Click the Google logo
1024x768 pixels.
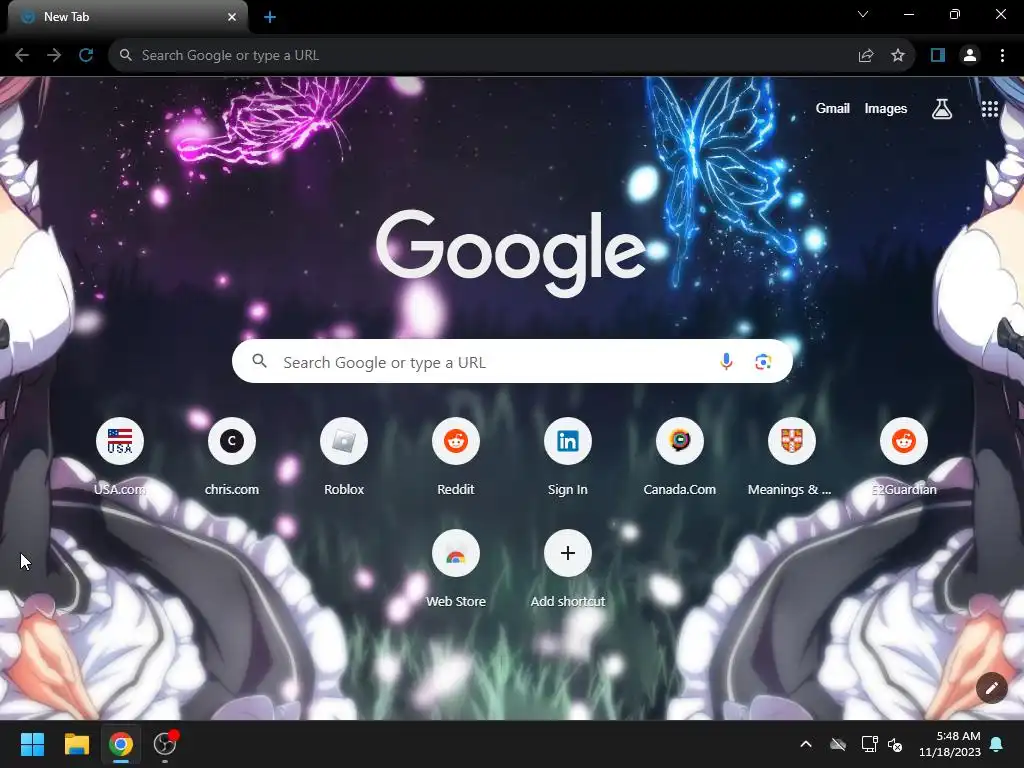pos(511,253)
